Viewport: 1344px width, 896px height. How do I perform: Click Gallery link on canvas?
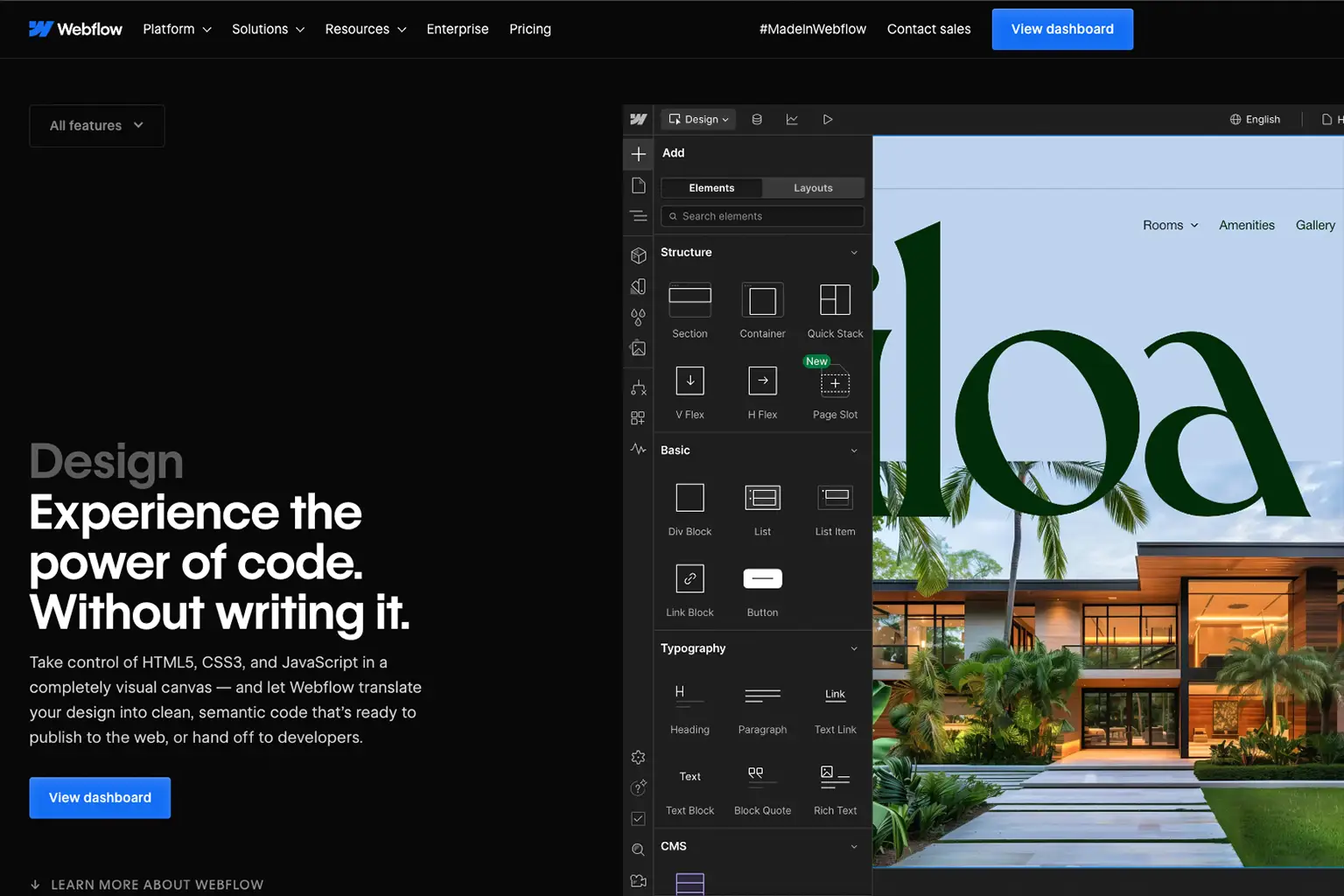[1315, 225]
